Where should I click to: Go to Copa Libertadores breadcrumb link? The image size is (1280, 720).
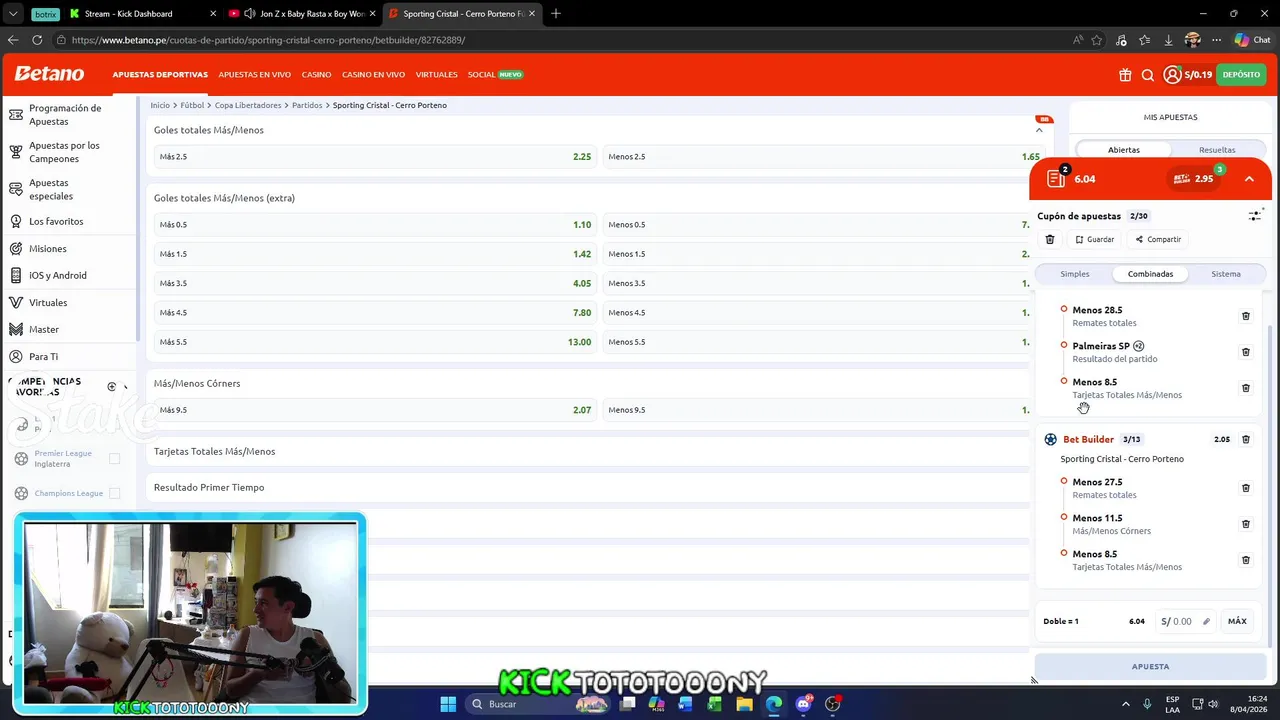[x=248, y=105]
